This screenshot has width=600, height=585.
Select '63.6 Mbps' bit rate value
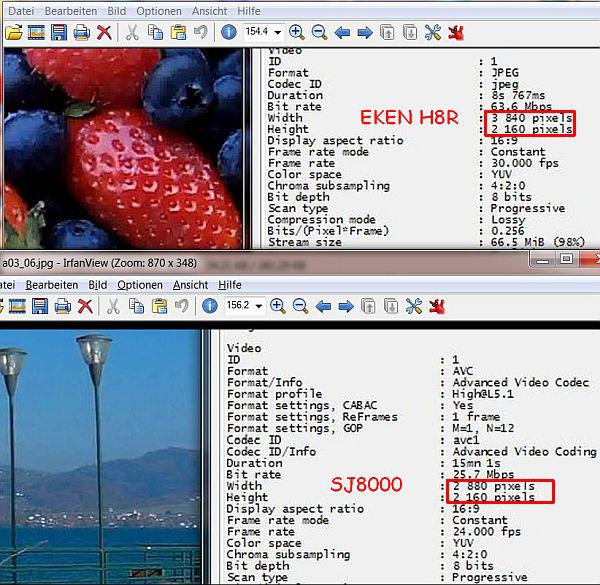[x=521, y=106]
